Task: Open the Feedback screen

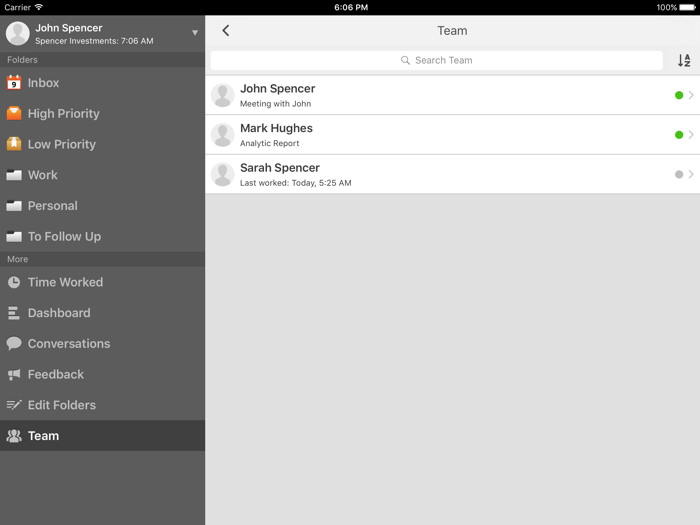Action: pos(102,375)
